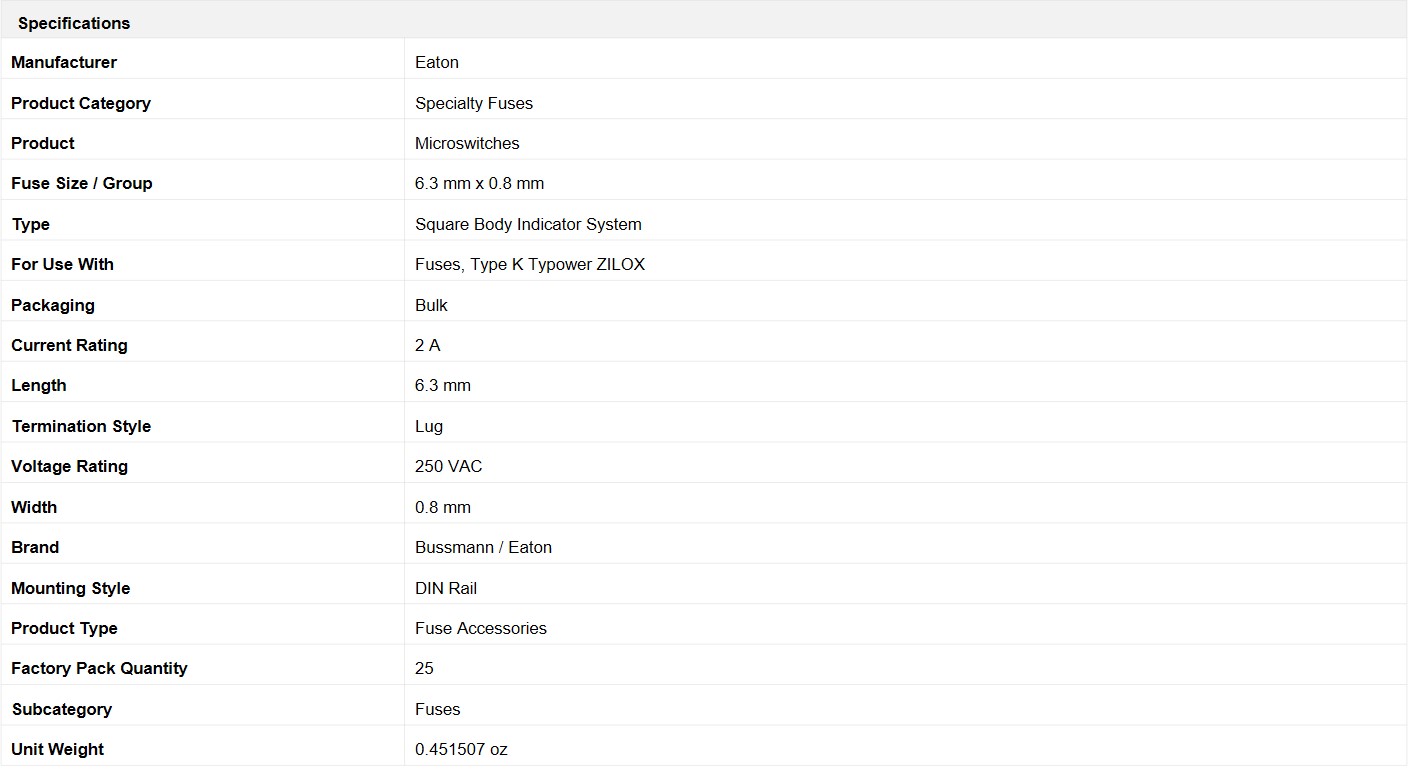Select the Fuses subcategory value
Viewport: 1408px width, 771px height.
tap(438, 709)
